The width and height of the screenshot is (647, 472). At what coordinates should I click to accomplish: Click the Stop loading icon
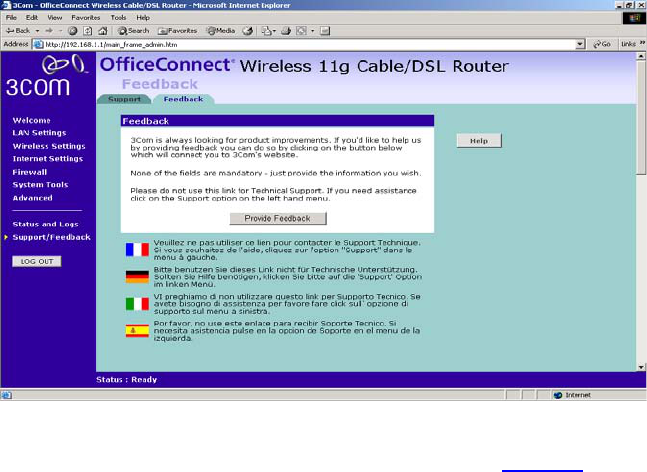[73, 31]
